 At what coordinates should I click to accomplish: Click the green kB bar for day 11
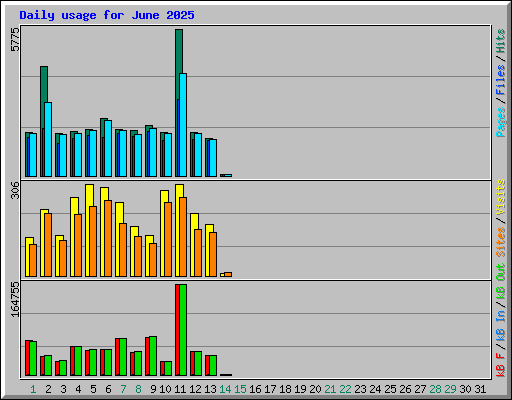[x=183, y=330]
